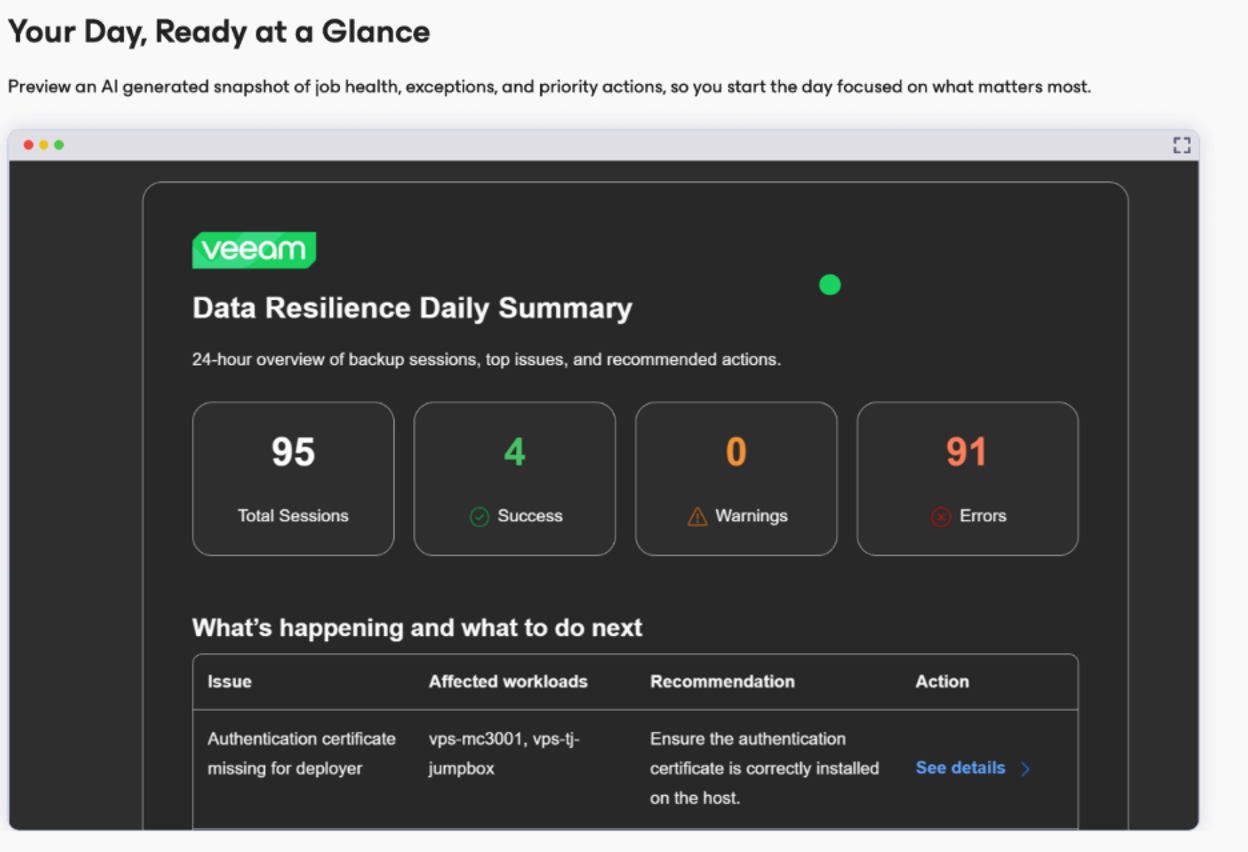
Task: Select the Success summary card showing 4
Action: (514, 478)
